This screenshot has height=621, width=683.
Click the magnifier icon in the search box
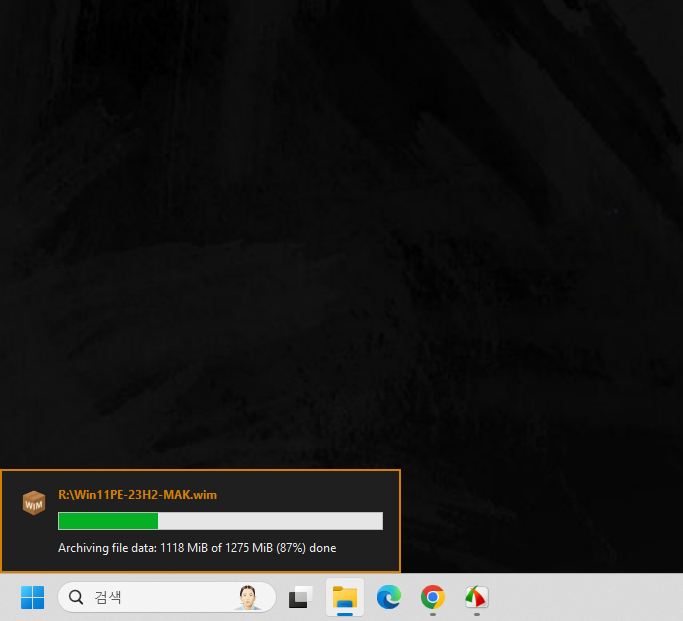(76, 597)
